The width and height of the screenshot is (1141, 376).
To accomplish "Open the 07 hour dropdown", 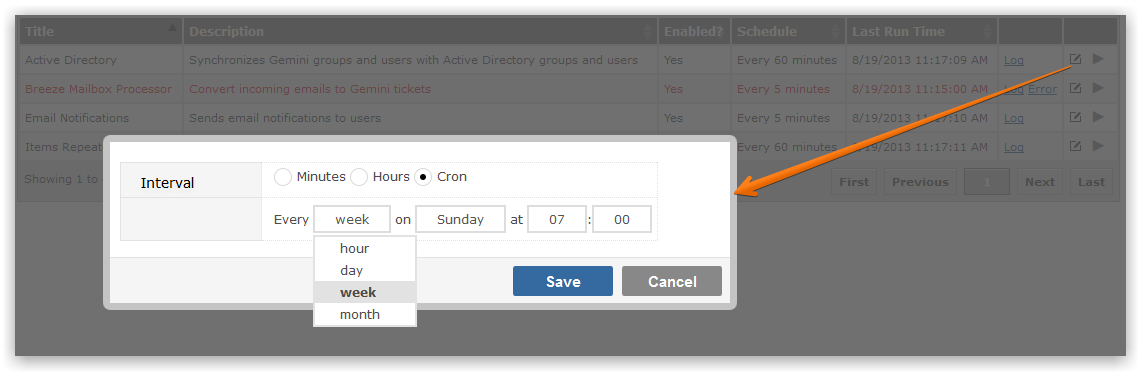I will 557,219.
